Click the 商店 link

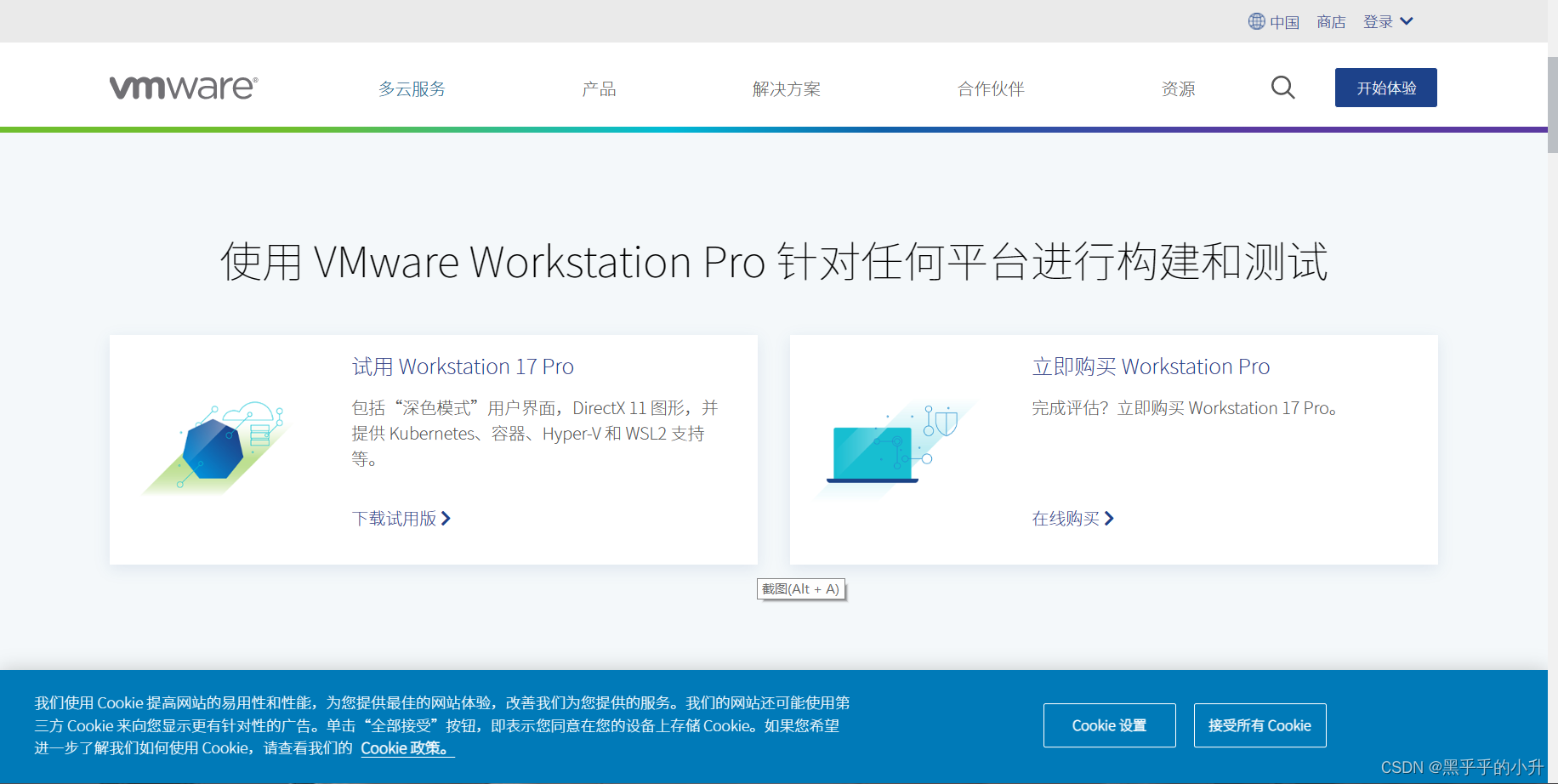click(1331, 22)
